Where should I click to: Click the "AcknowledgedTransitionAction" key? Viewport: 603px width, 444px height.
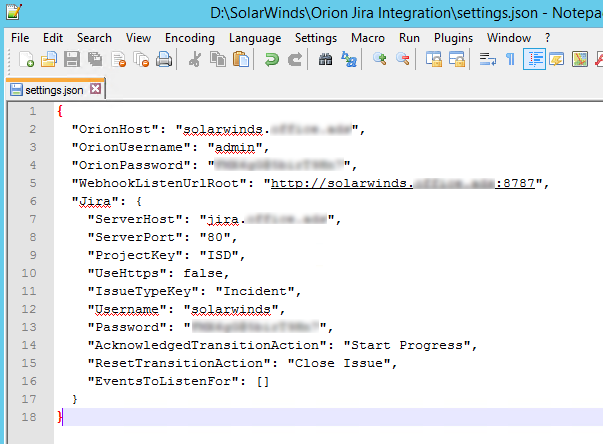(x=207, y=345)
